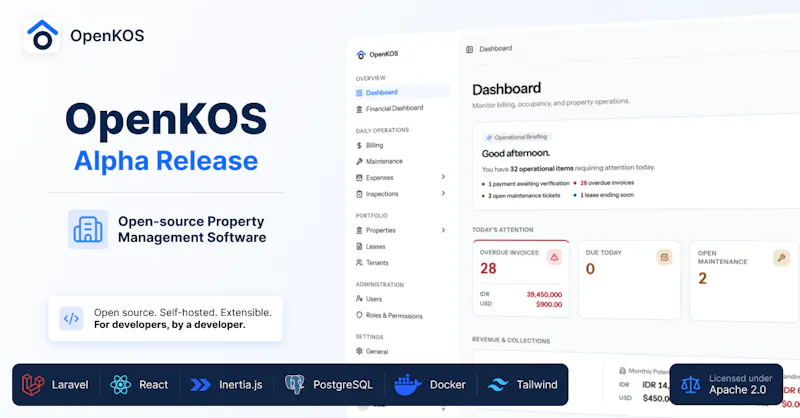800x418 pixels.
Task: Click the Inspections clipboard icon
Action: point(359,194)
